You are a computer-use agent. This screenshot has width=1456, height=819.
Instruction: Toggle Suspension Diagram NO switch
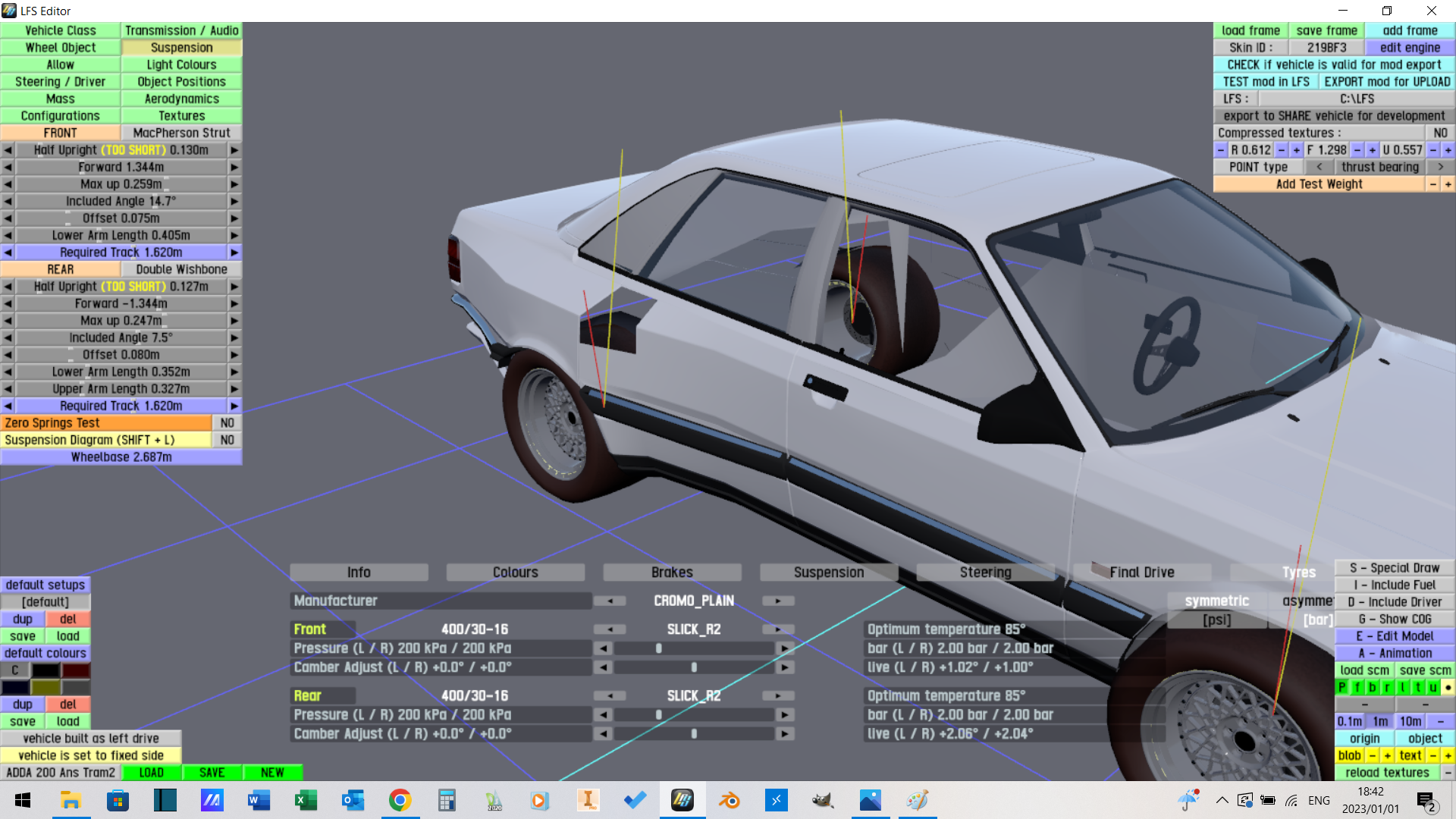[227, 440]
